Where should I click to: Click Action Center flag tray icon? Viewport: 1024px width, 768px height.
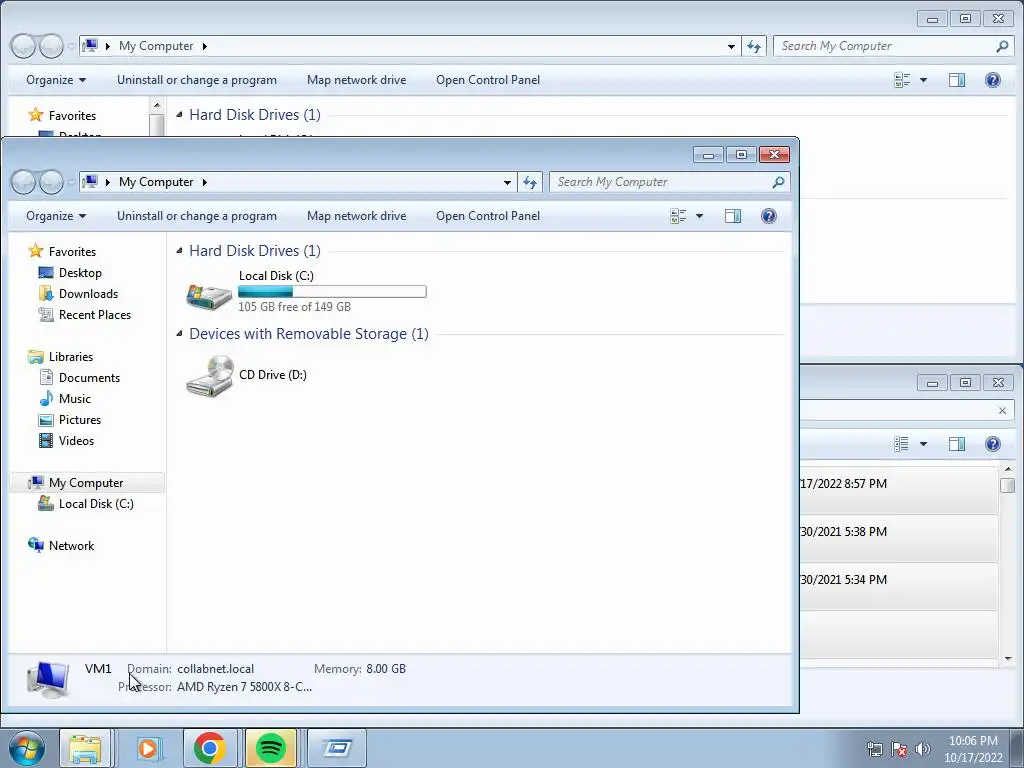[x=899, y=749]
